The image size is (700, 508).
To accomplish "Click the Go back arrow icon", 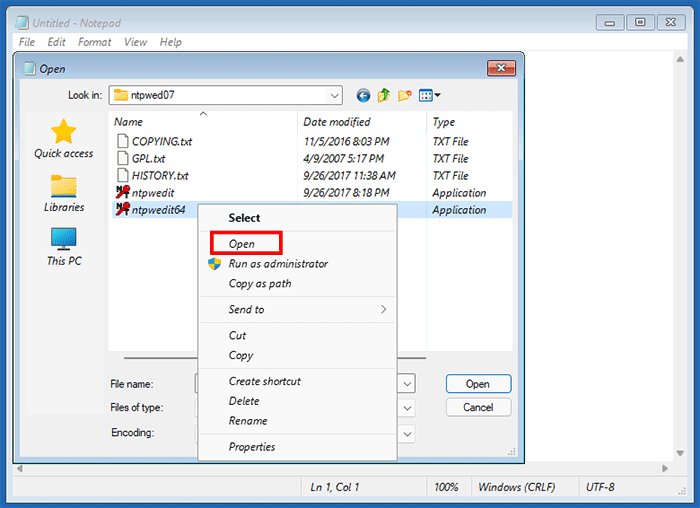I will tap(363, 96).
